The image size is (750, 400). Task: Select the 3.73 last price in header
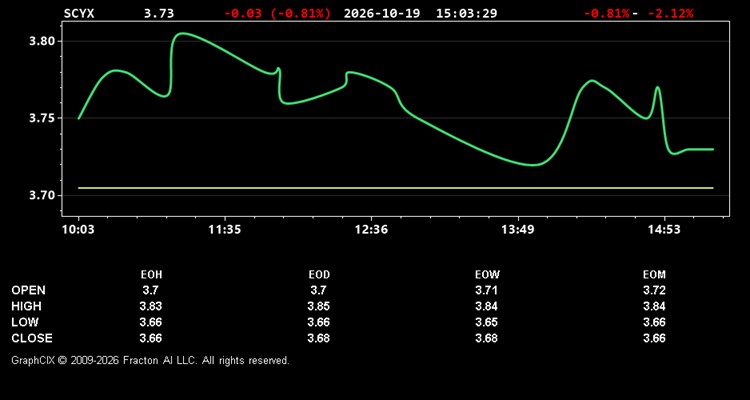coord(159,13)
